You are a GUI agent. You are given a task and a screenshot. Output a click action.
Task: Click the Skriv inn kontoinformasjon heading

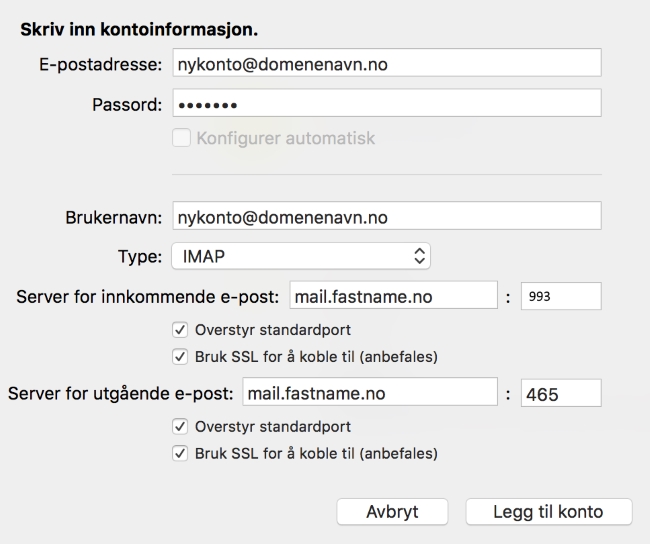[x=139, y=30]
